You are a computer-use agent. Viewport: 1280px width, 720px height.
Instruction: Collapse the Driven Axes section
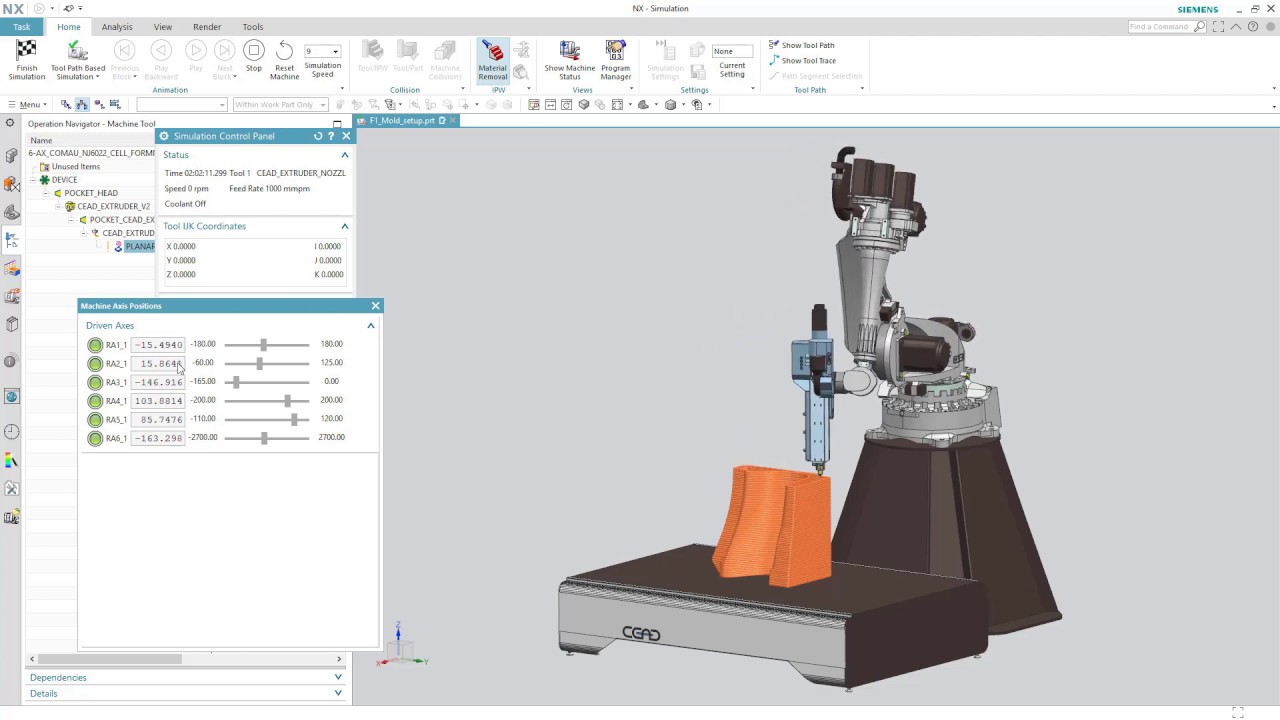click(371, 325)
